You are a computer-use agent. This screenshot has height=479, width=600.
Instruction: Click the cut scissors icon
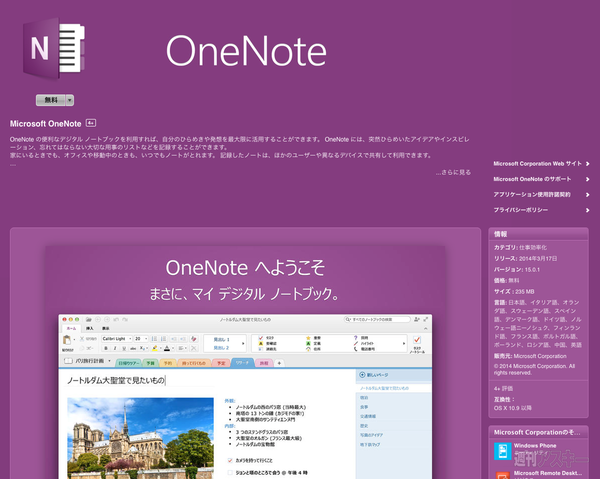pyautogui.click(x=82, y=339)
